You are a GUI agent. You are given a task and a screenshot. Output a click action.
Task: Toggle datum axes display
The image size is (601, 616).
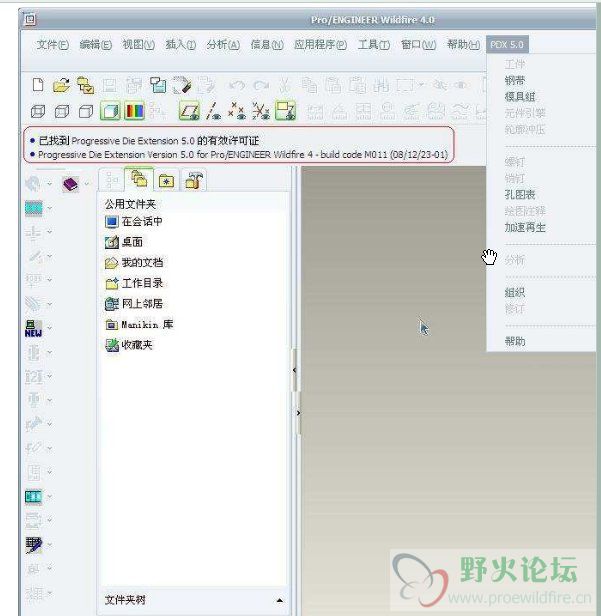213,111
